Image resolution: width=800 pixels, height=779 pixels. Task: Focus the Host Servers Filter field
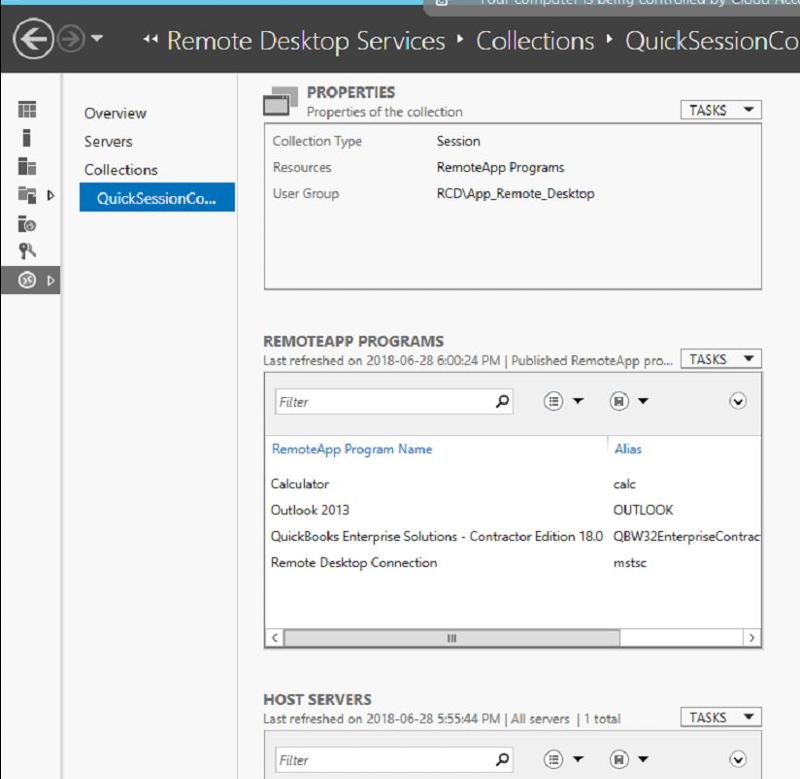point(394,760)
